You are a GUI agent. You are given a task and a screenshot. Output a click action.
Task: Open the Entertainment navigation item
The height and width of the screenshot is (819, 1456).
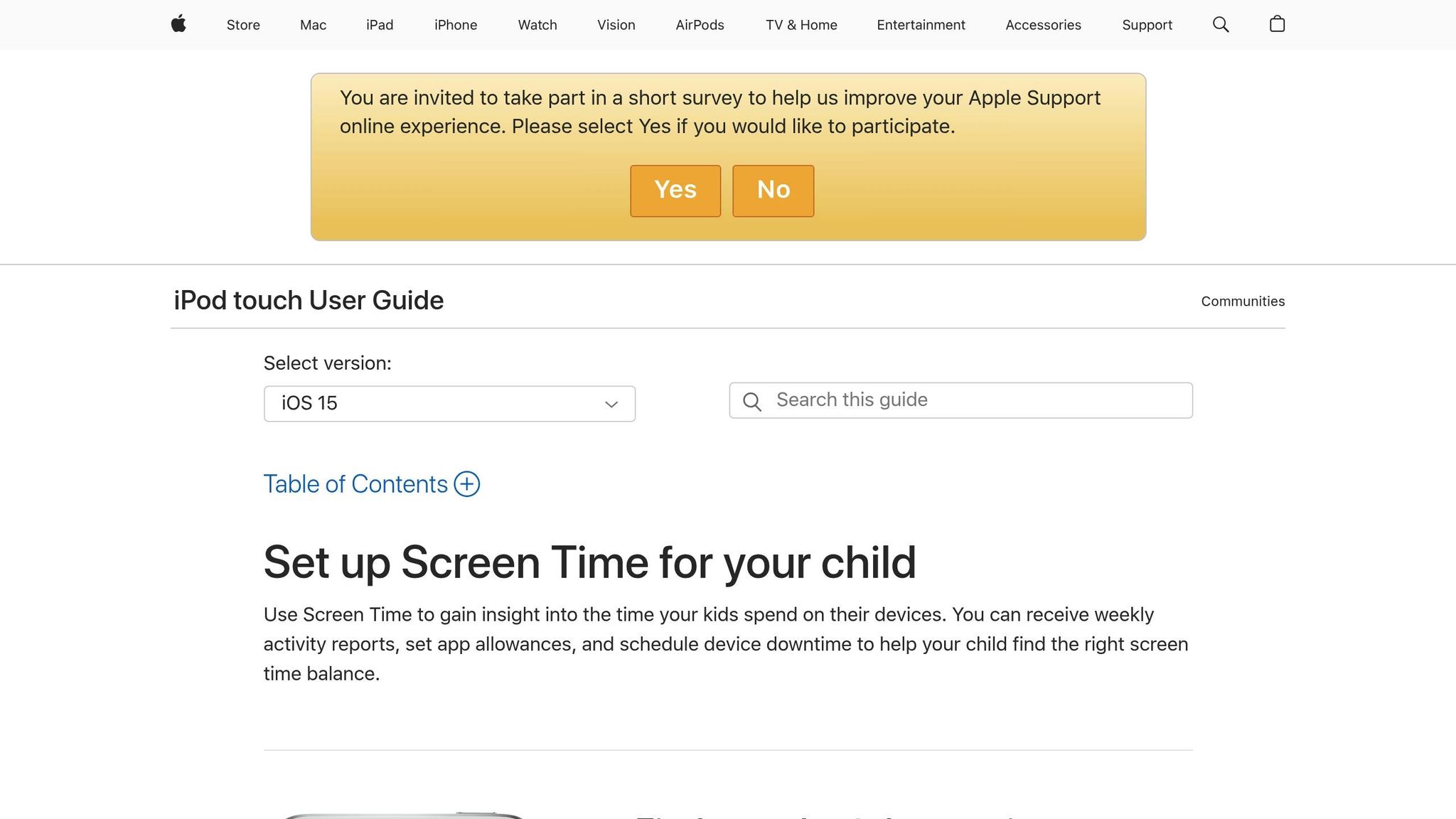pyautogui.click(x=921, y=25)
